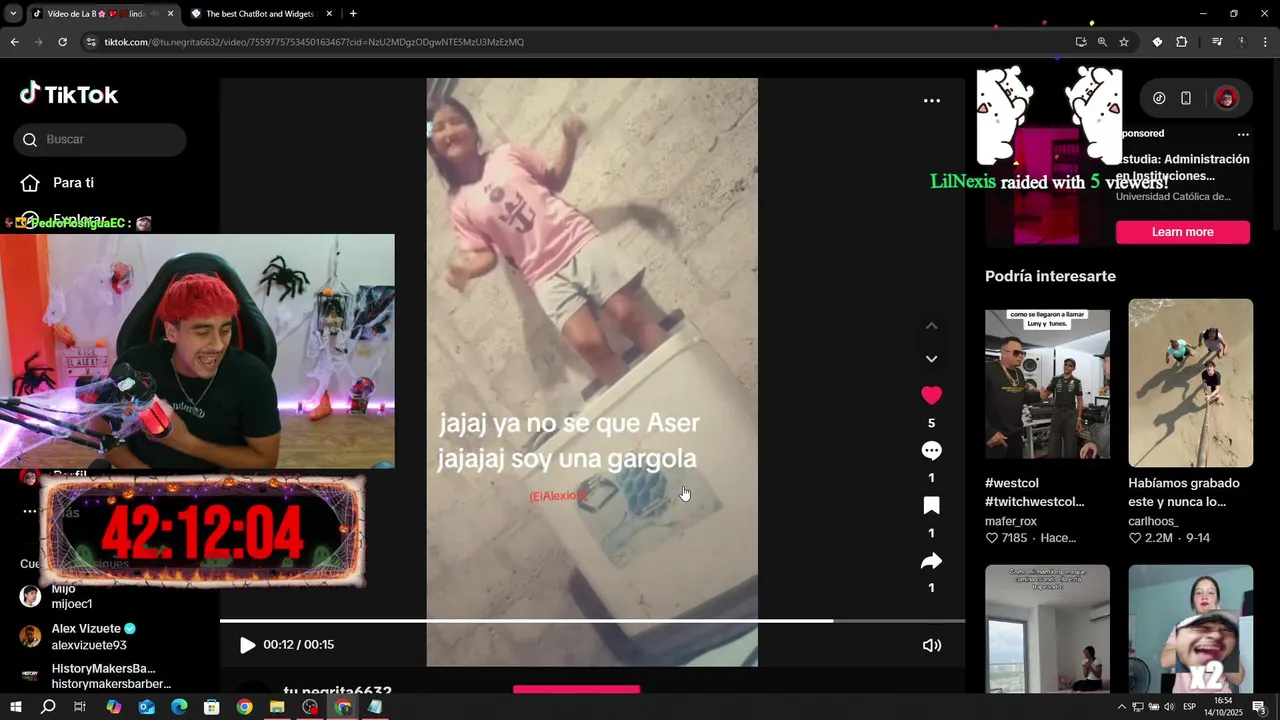Image resolution: width=1280 pixels, height=720 pixels.
Task: Show hidden system tray icons
Action: 1122,707
